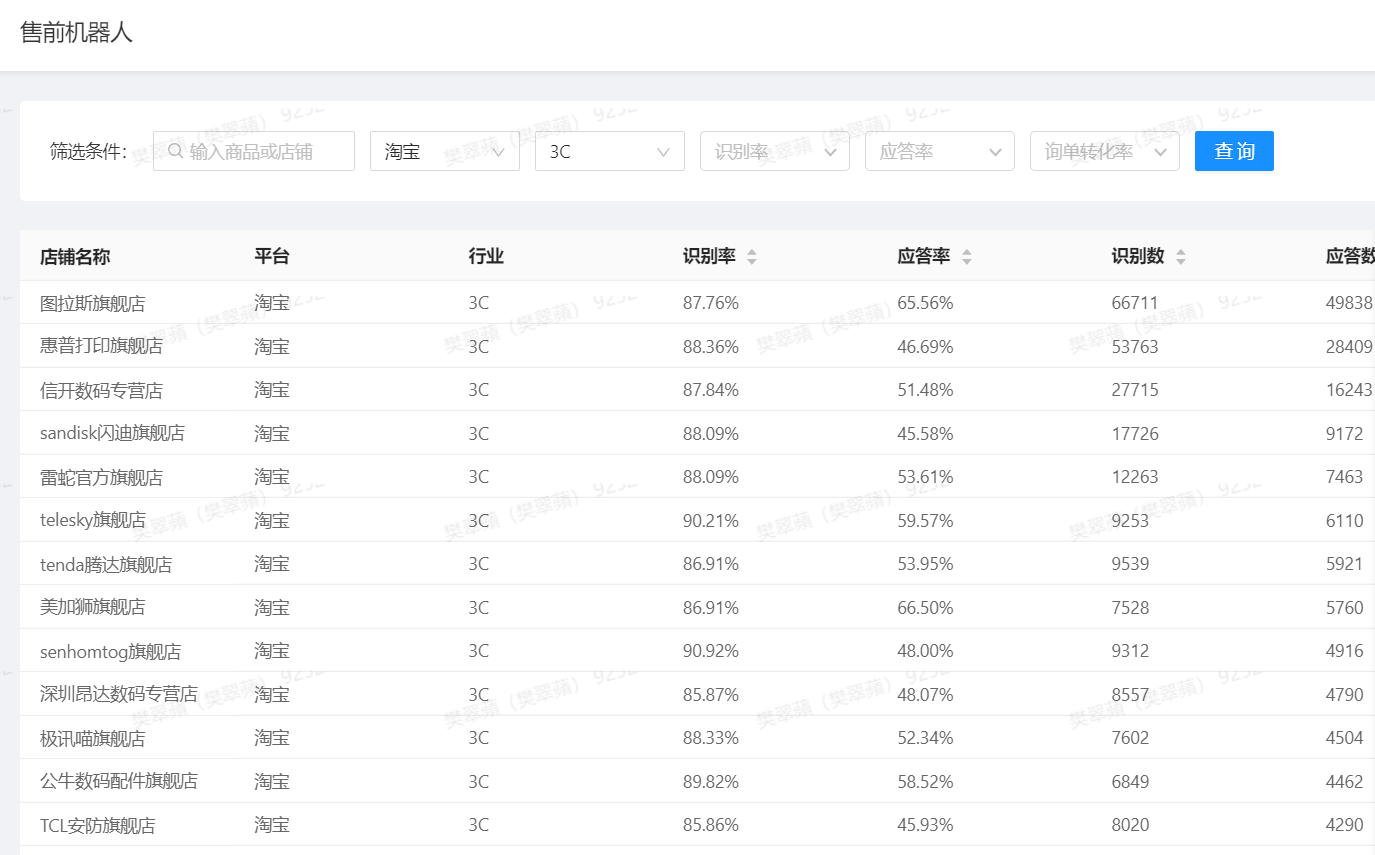Expand the 应答率 filter dropdown
The height and width of the screenshot is (855, 1375).
click(x=940, y=151)
